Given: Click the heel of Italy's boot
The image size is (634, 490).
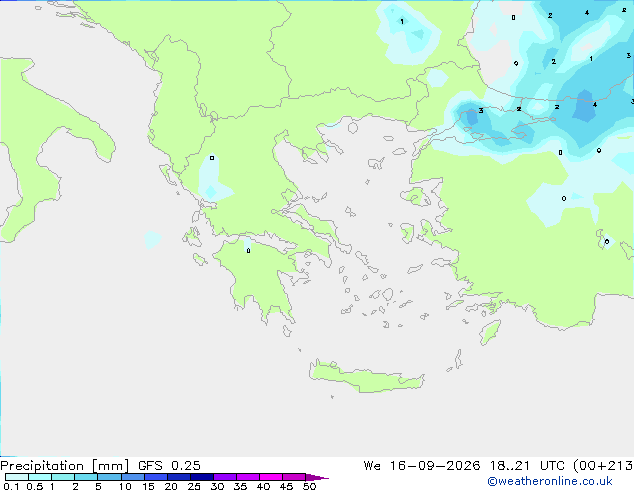Looking at the screenshot, I should (101, 146).
